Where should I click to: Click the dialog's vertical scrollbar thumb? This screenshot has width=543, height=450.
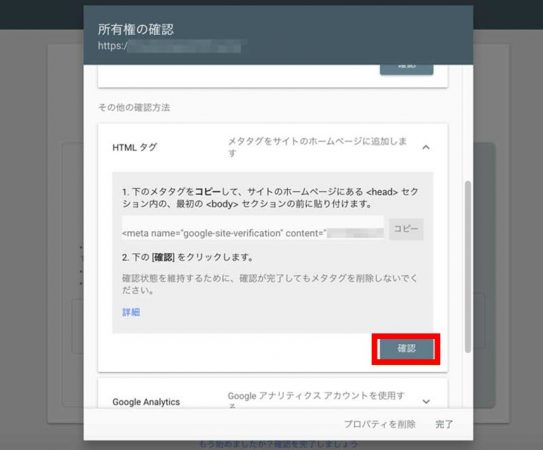click(x=468, y=266)
